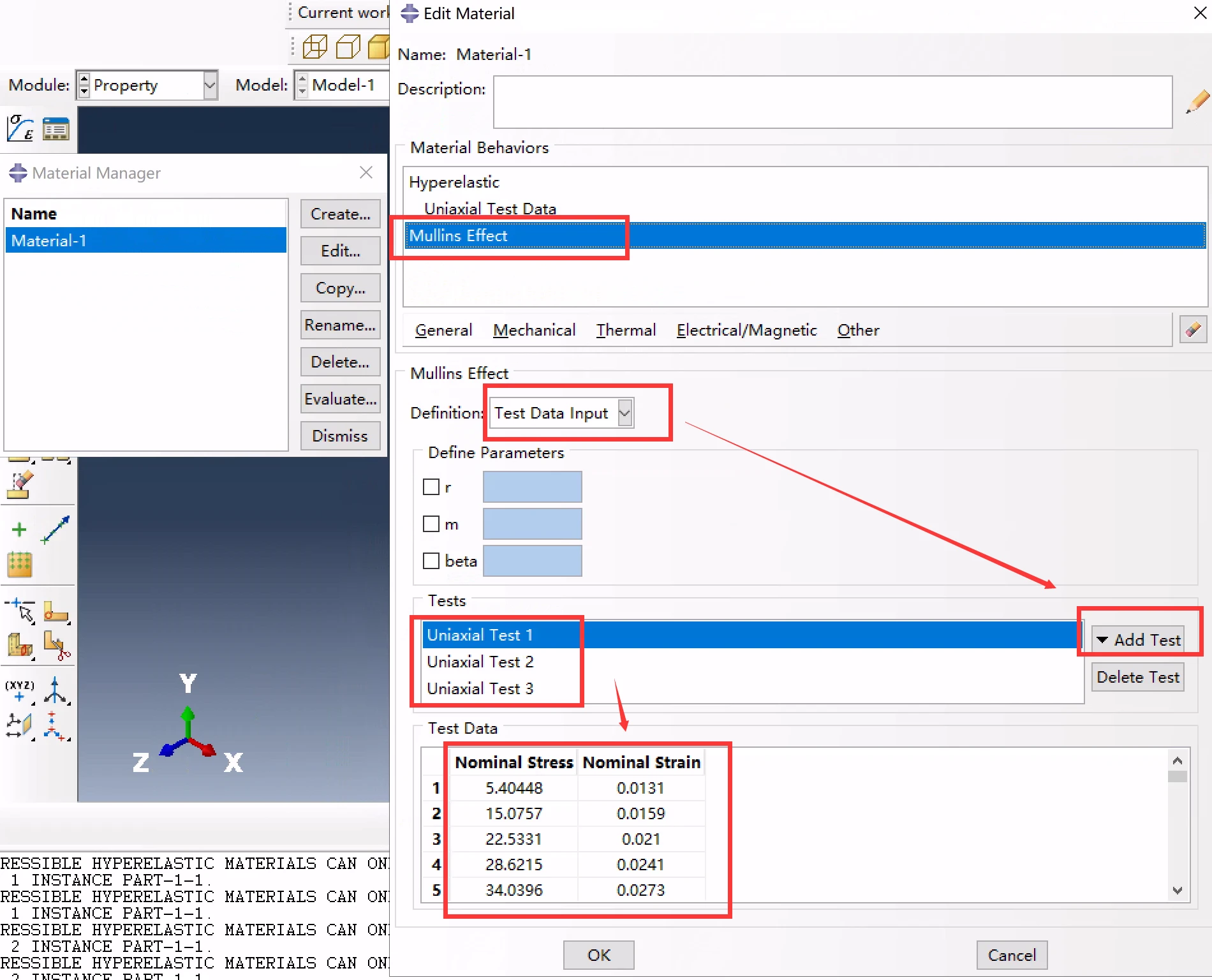The image size is (1212, 980).
Task: Click the Module spinner arrows
Action: [x=84, y=85]
